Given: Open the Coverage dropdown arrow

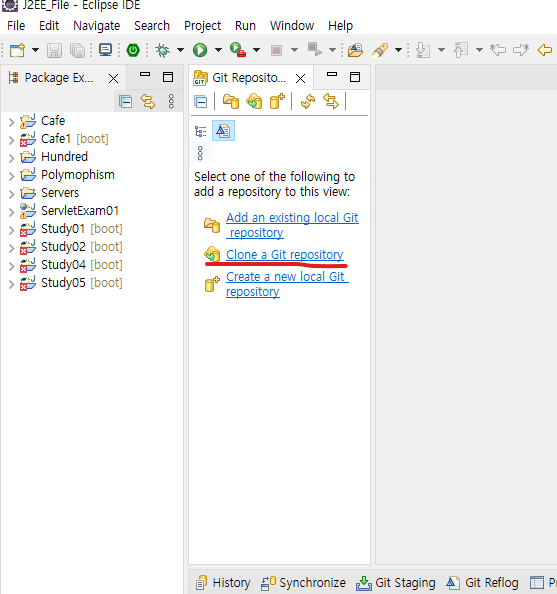Looking at the screenshot, I should tap(257, 50).
